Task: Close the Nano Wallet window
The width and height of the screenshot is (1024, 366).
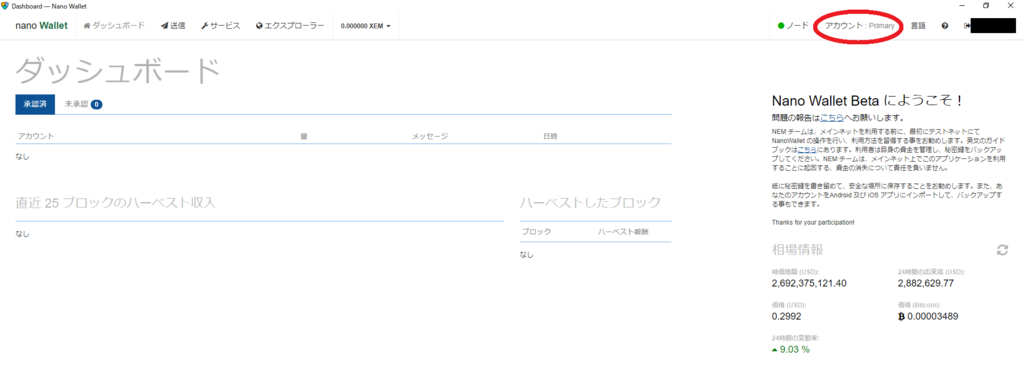Action: point(1011,5)
